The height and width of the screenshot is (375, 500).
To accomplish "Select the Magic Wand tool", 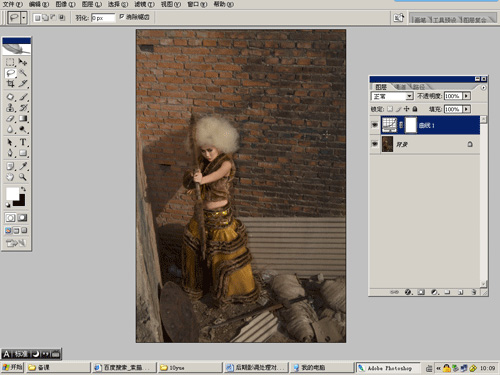I will 23,73.
